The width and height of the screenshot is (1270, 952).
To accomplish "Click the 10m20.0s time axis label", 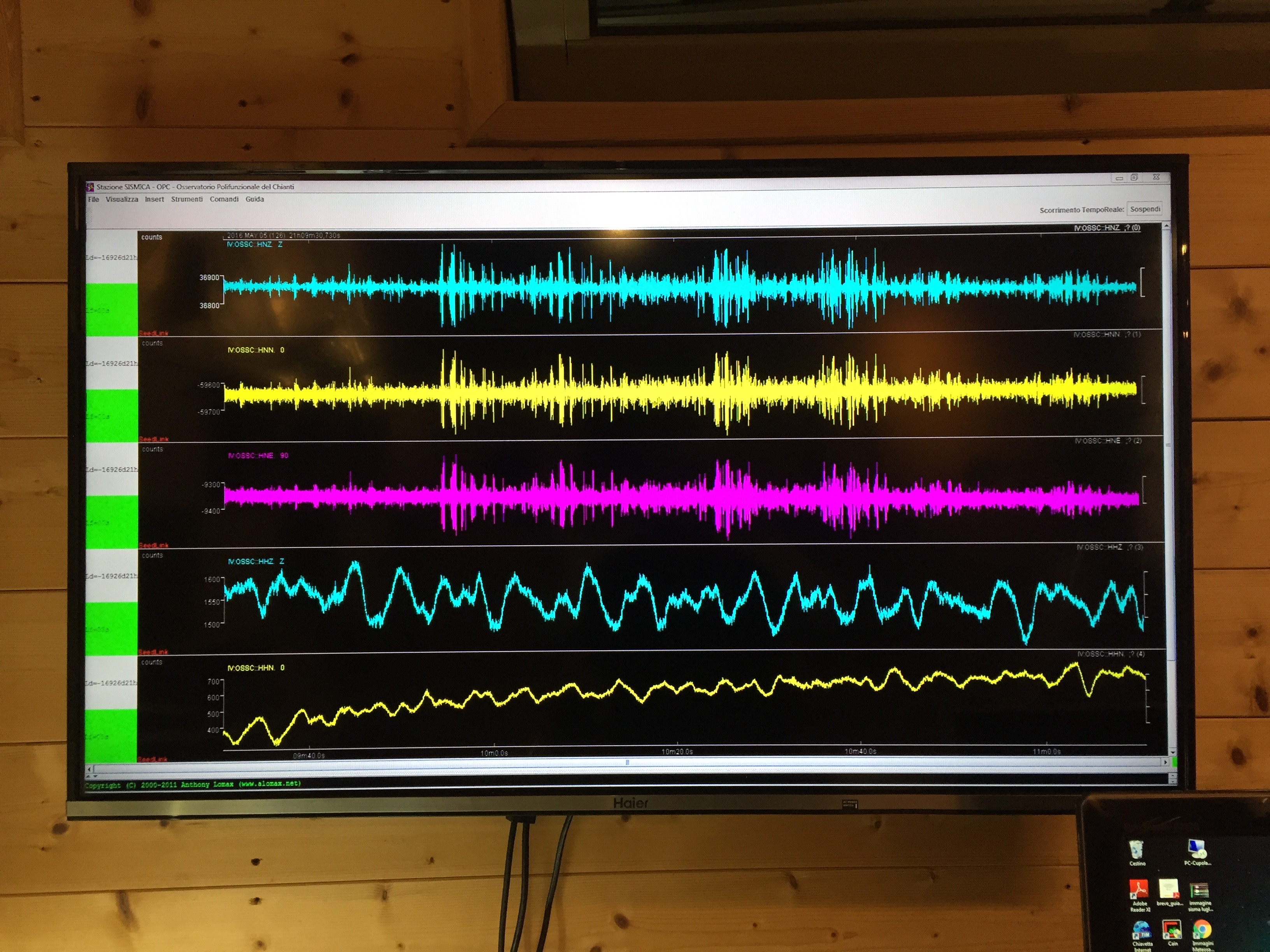I will (677, 751).
